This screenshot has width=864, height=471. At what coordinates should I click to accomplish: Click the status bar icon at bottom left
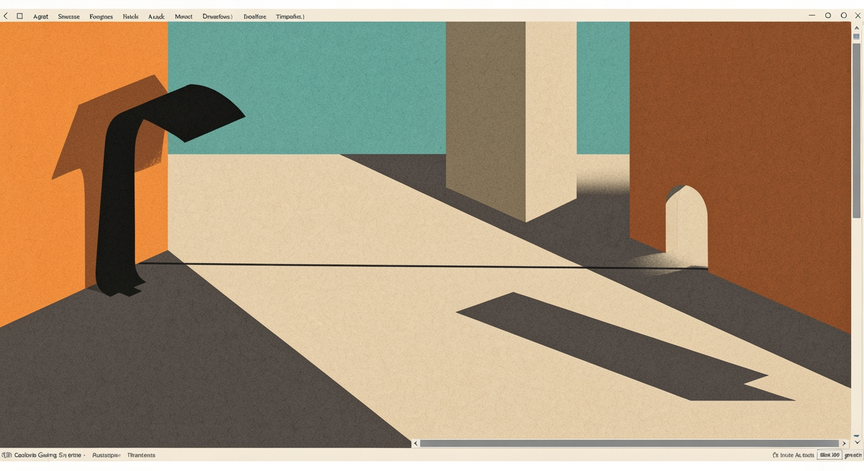click(5, 455)
